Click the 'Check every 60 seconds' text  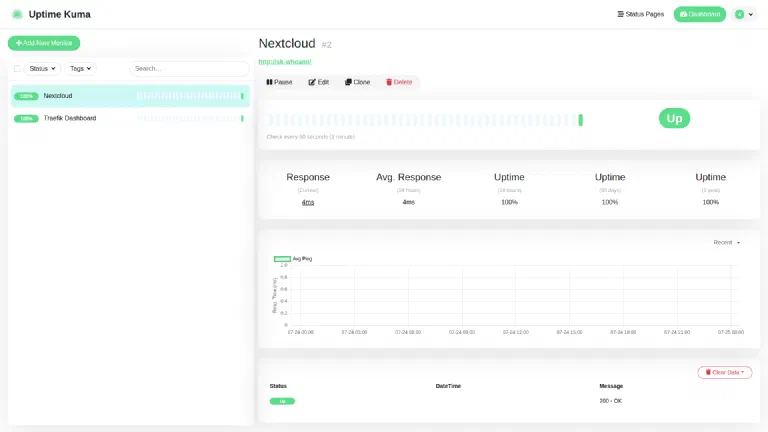coord(311,137)
